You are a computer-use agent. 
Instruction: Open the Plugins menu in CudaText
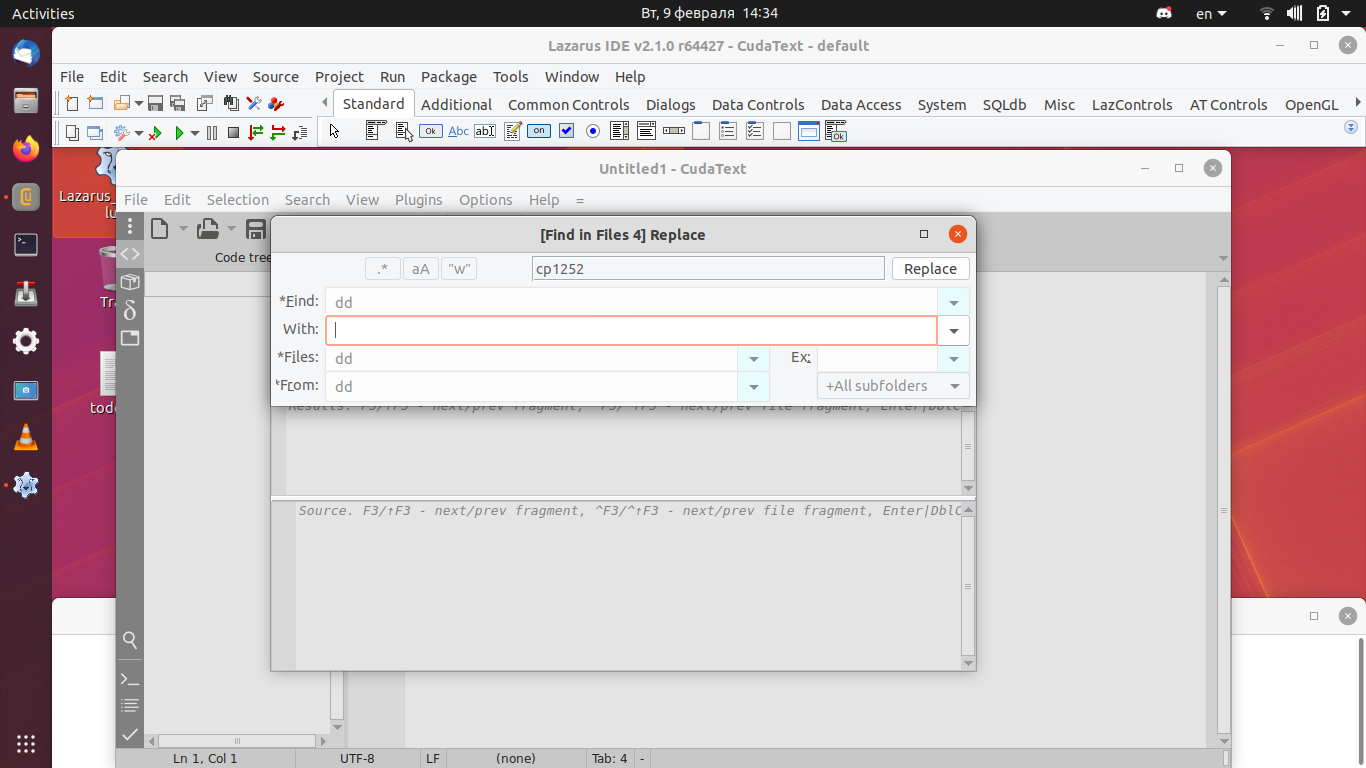pyautogui.click(x=418, y=200)
